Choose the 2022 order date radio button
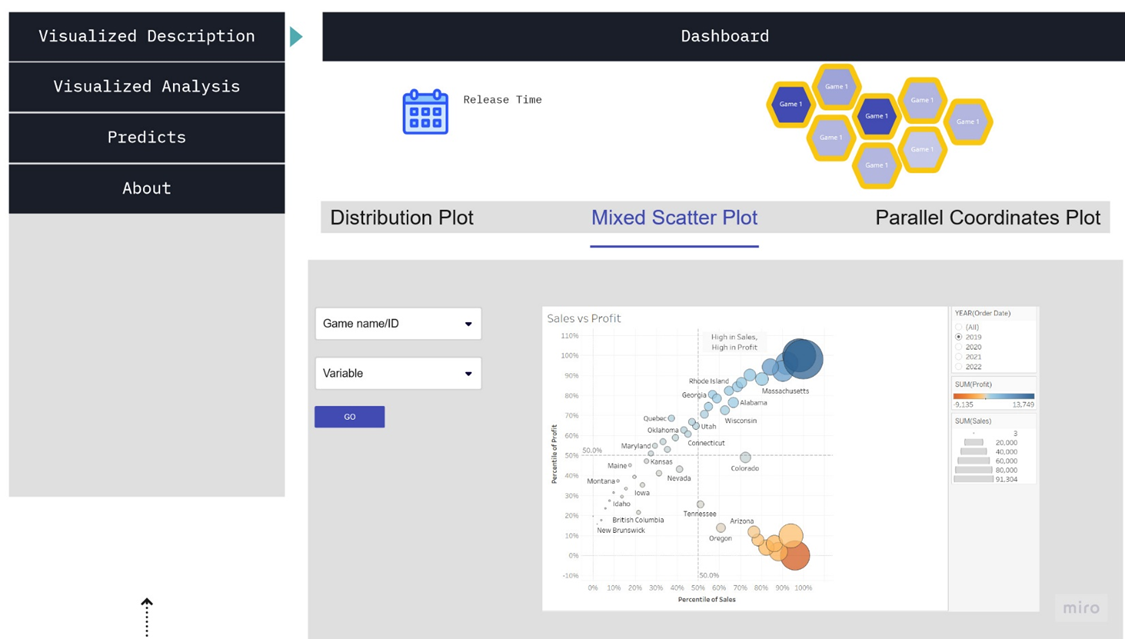 click(x=959, y=367)
